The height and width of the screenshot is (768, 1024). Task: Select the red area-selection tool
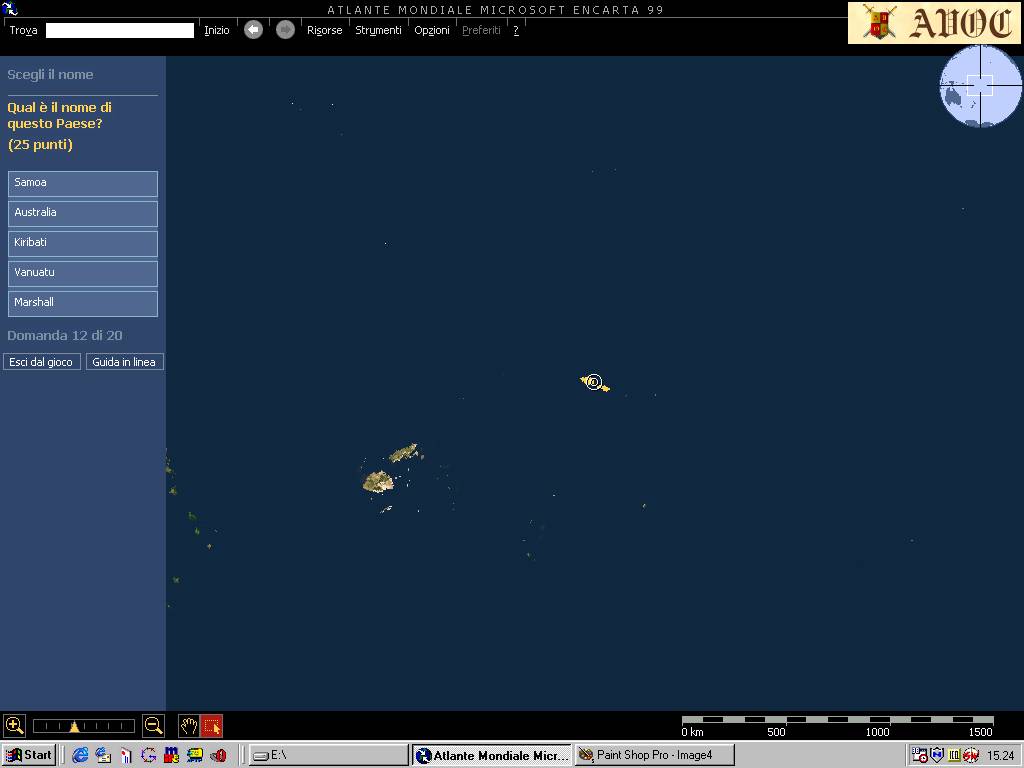tap(212, 726)
